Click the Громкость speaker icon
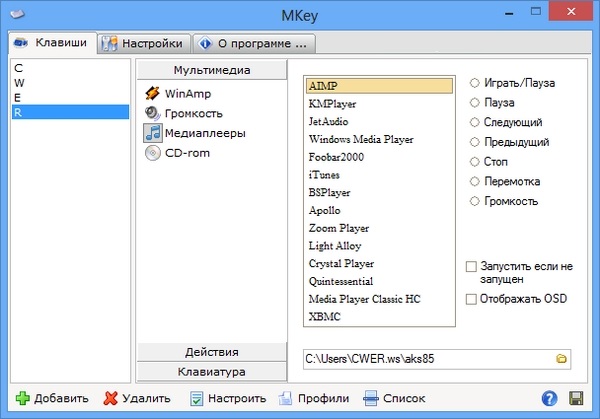Screen dimensions: 600x419 152,113
